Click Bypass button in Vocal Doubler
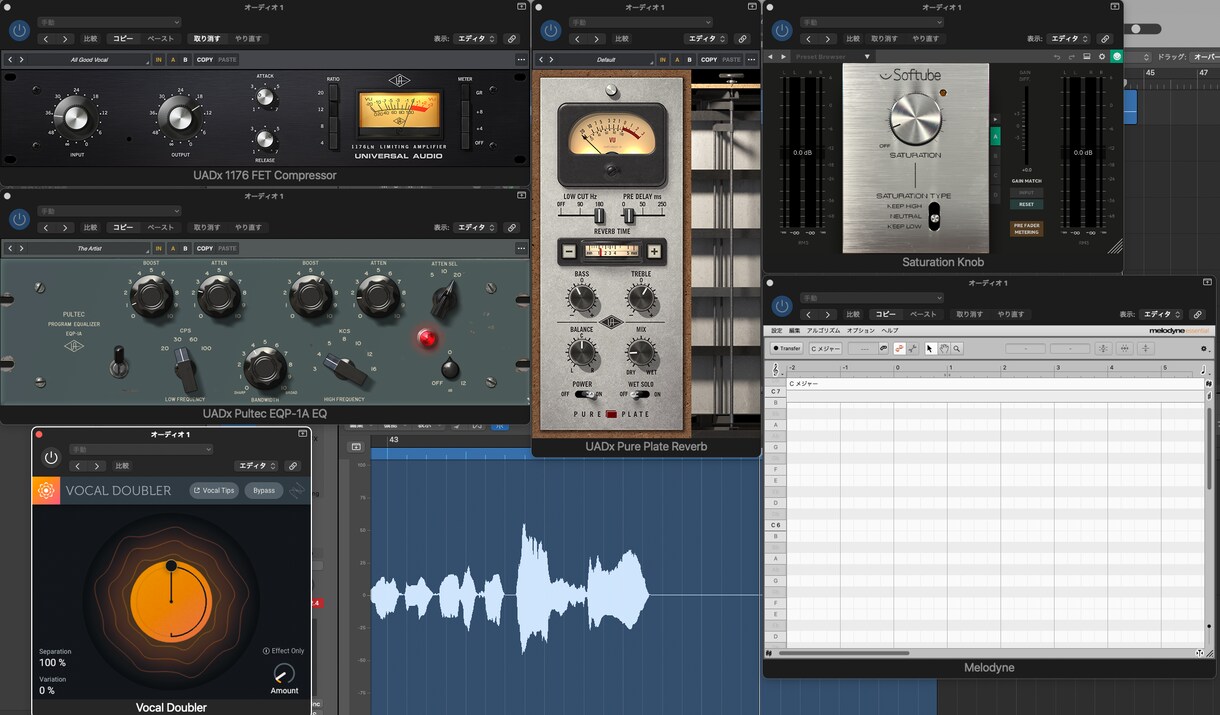 [x=264, y=490]
